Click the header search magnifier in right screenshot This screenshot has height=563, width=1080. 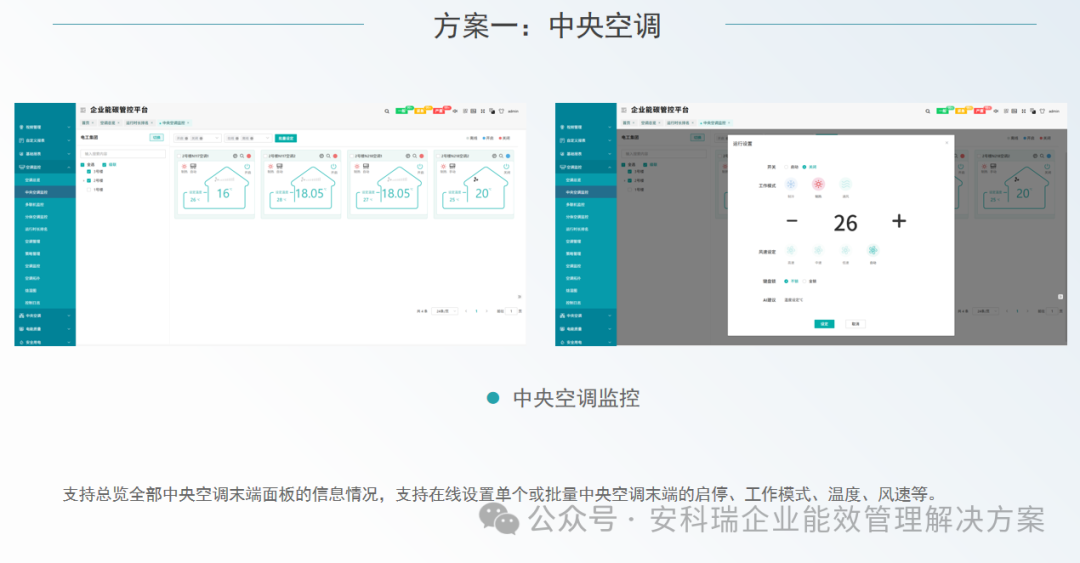click(x=928, y=111)
